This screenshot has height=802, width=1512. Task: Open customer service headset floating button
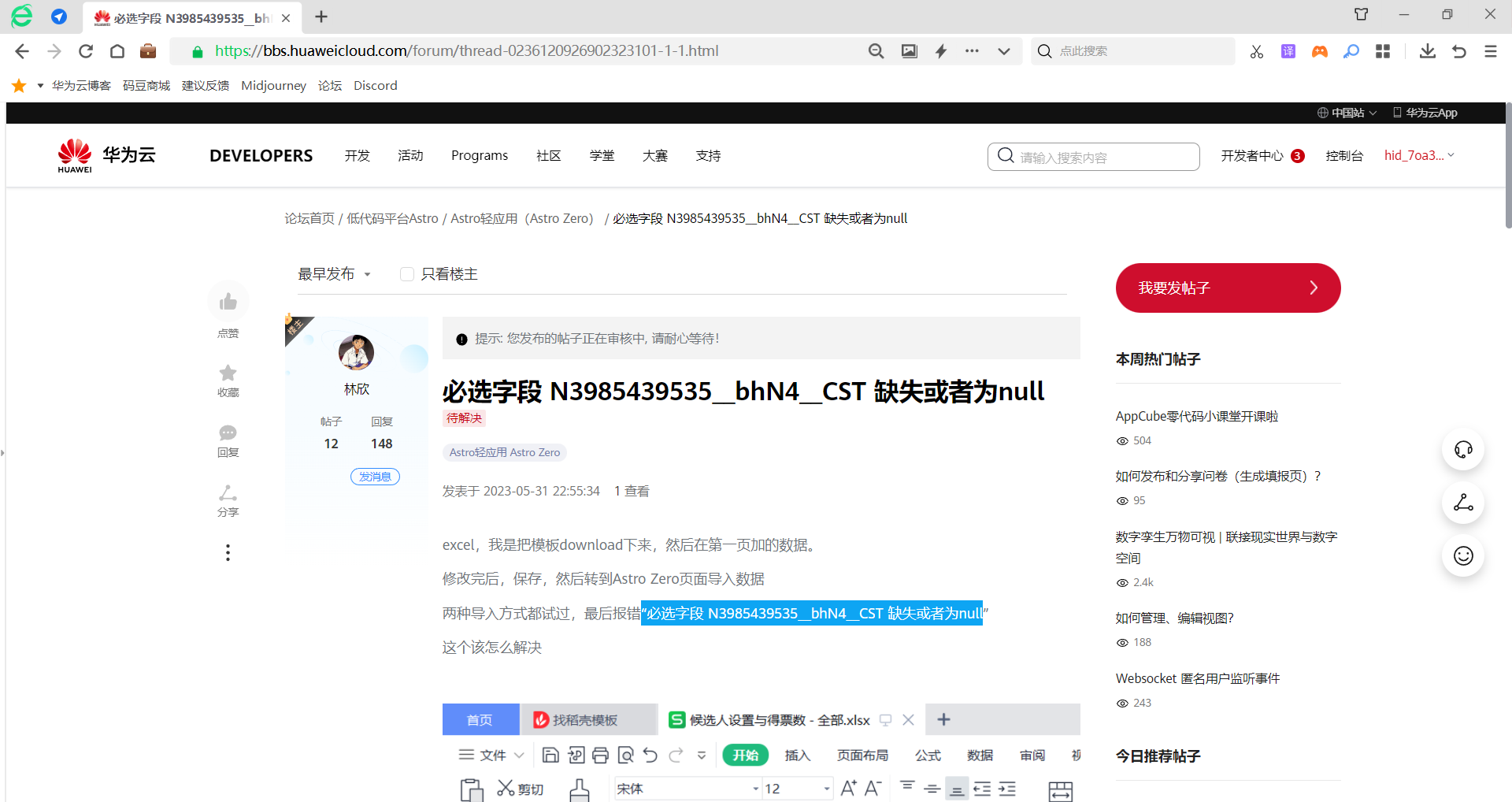point(1463,450)
